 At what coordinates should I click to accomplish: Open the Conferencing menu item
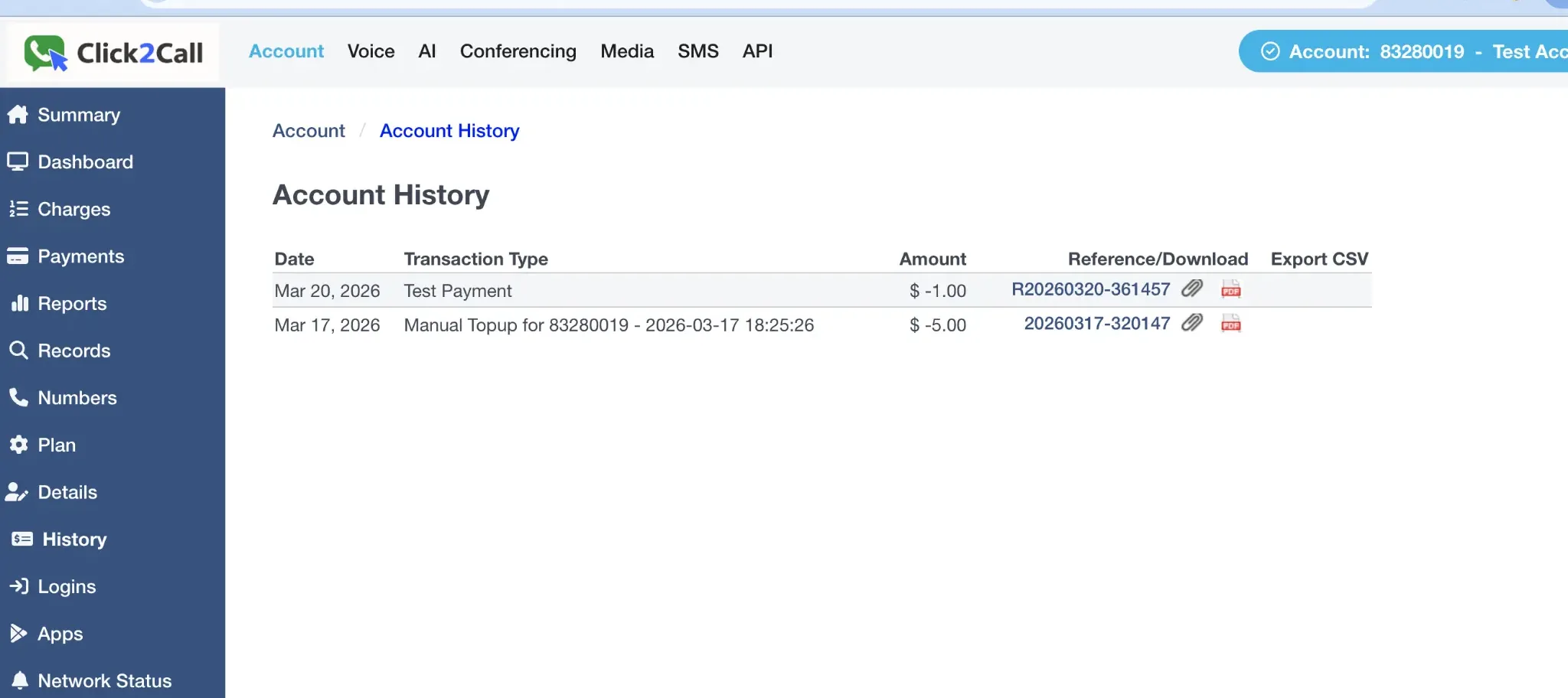pos(518,51)
